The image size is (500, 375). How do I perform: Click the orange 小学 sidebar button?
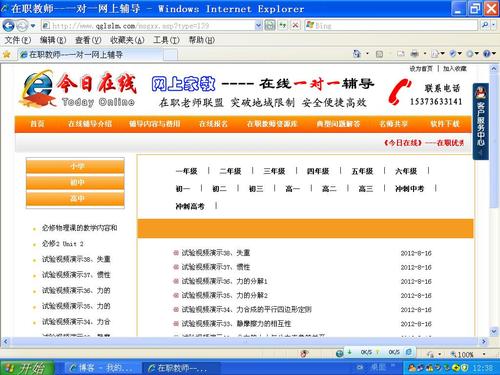tap(75, 166)
